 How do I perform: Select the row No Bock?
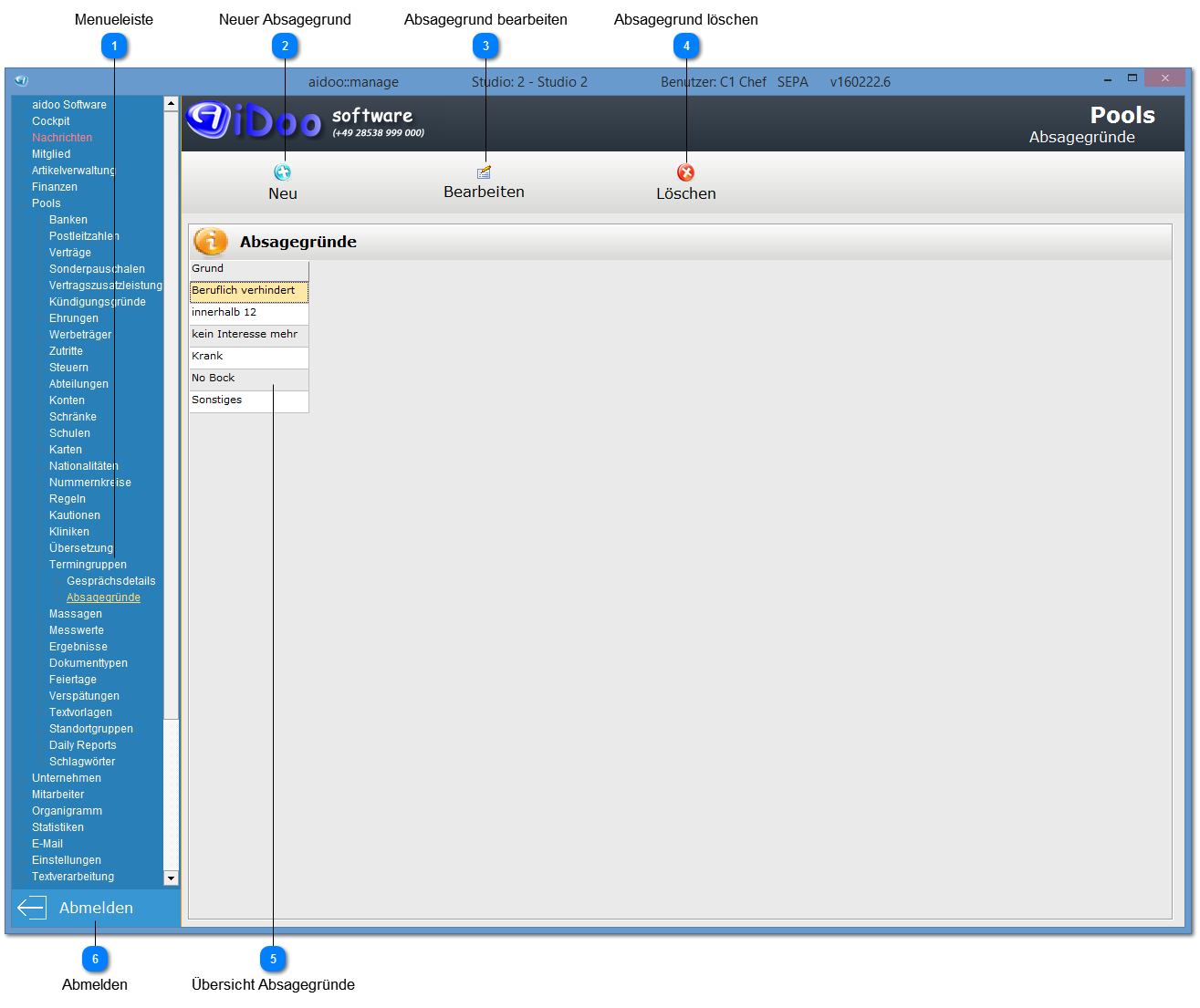click(249, 379)
